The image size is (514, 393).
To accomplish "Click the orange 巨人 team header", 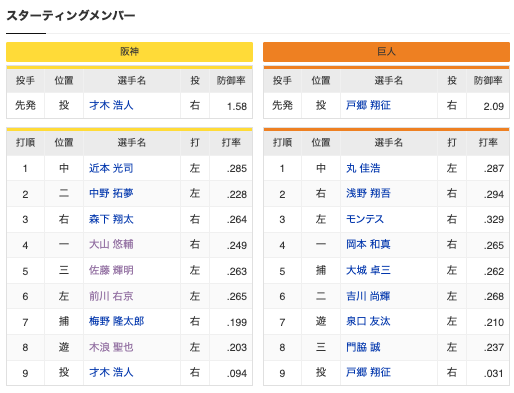I will [386, 52].
